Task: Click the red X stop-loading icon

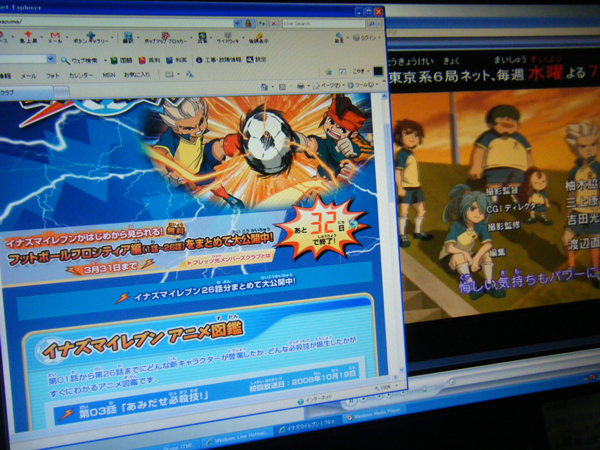Action: click(274, 24)
